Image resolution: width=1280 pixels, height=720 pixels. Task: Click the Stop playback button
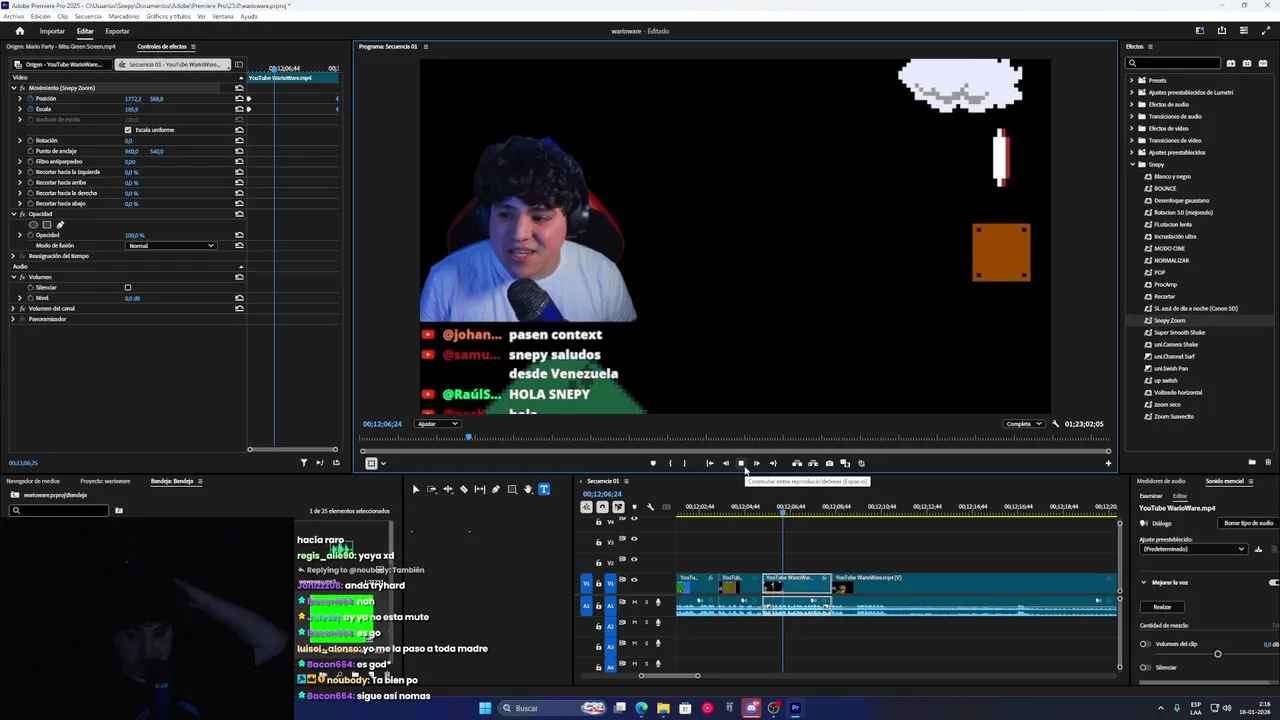pyautogui.click(x=741, y=463)
